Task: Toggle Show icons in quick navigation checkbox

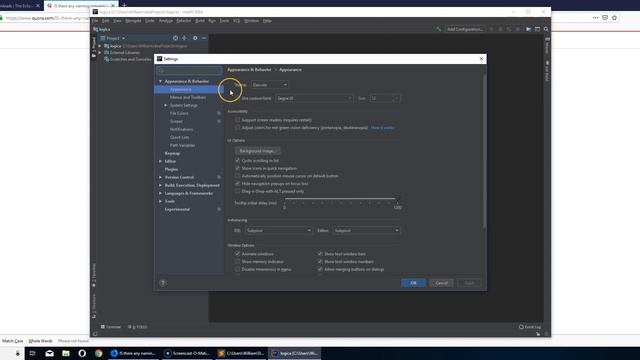Action: click(238, 168)
